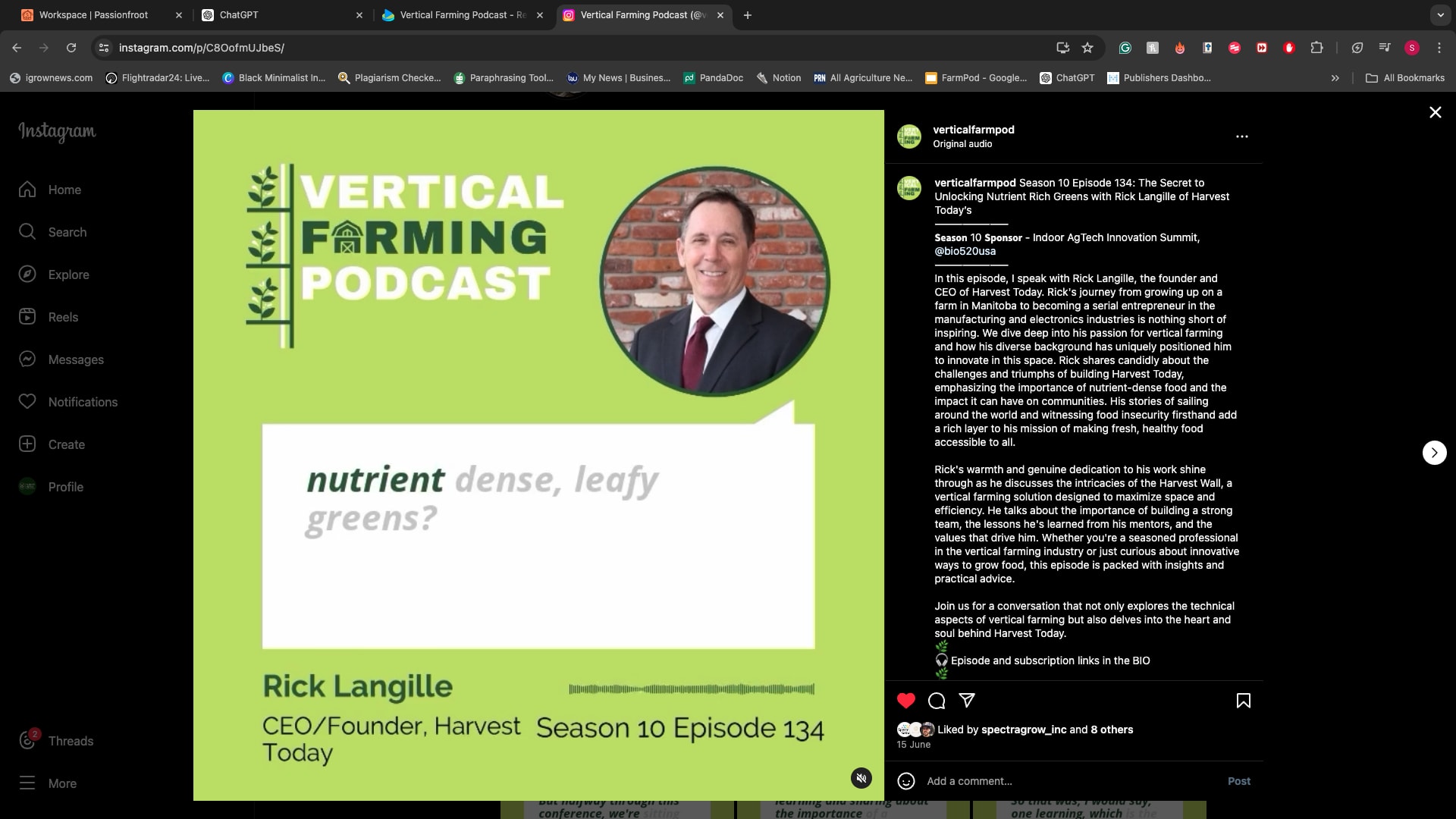Click Original audio link

click(x=962, y=144)
